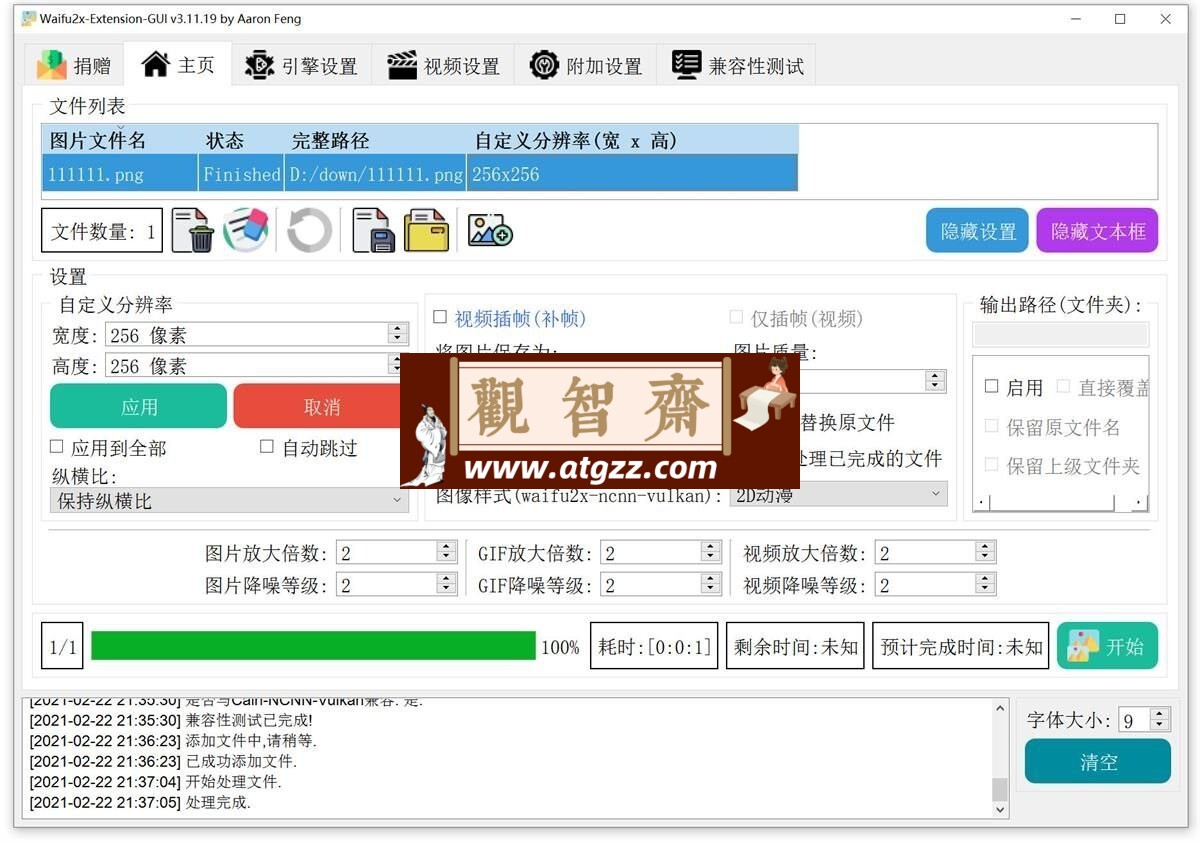Open the 兼容性测试 tab
The image size is (1200, 843).
tap(737, 65)
